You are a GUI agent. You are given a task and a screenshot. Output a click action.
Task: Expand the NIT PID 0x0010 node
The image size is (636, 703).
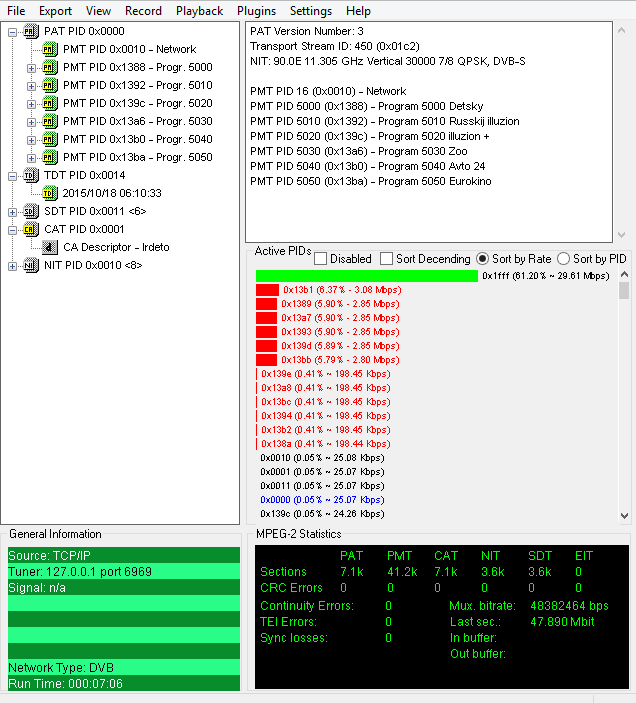[13, 266]
